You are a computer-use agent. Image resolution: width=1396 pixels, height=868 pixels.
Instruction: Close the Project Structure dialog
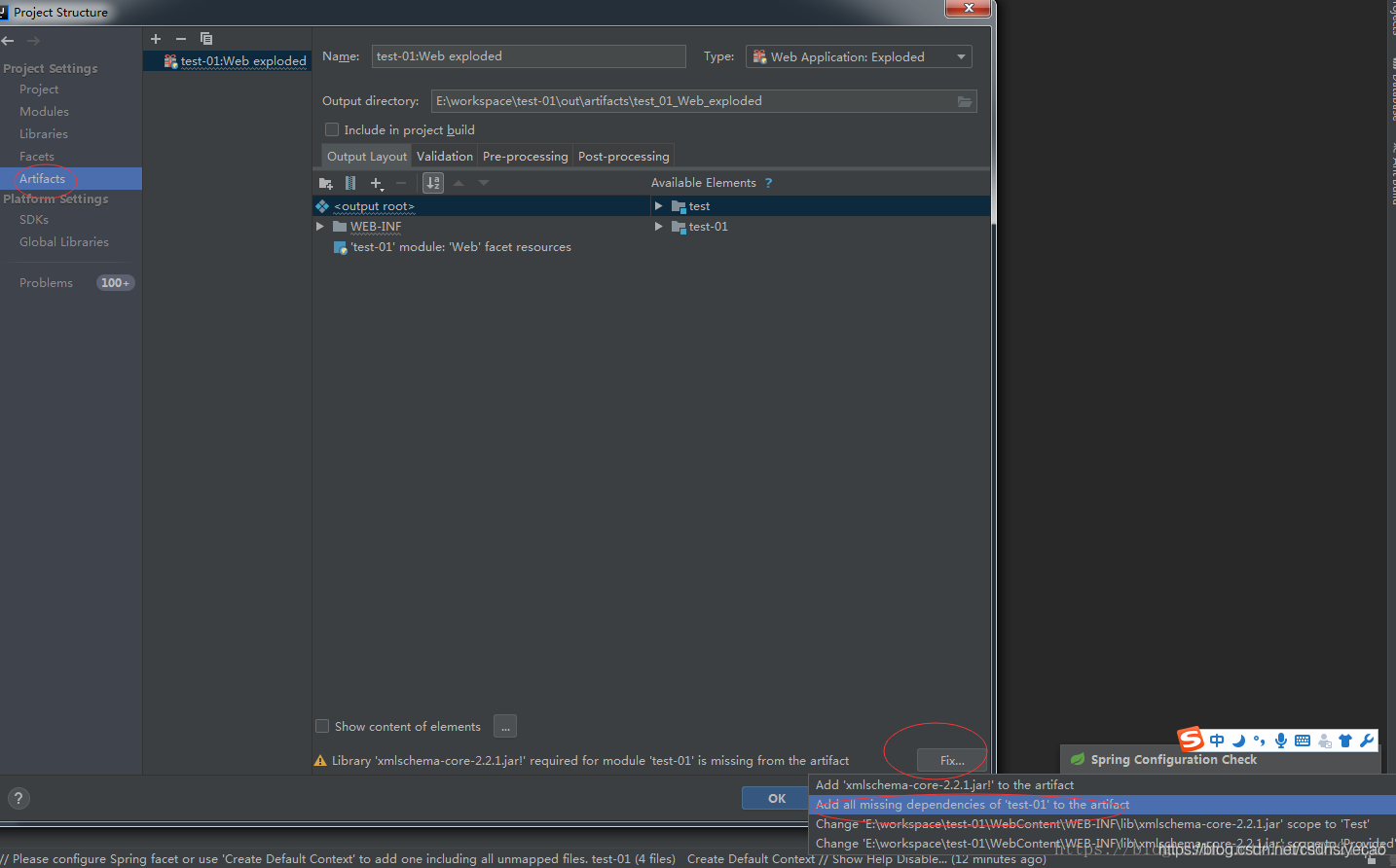tap(969, 8)
